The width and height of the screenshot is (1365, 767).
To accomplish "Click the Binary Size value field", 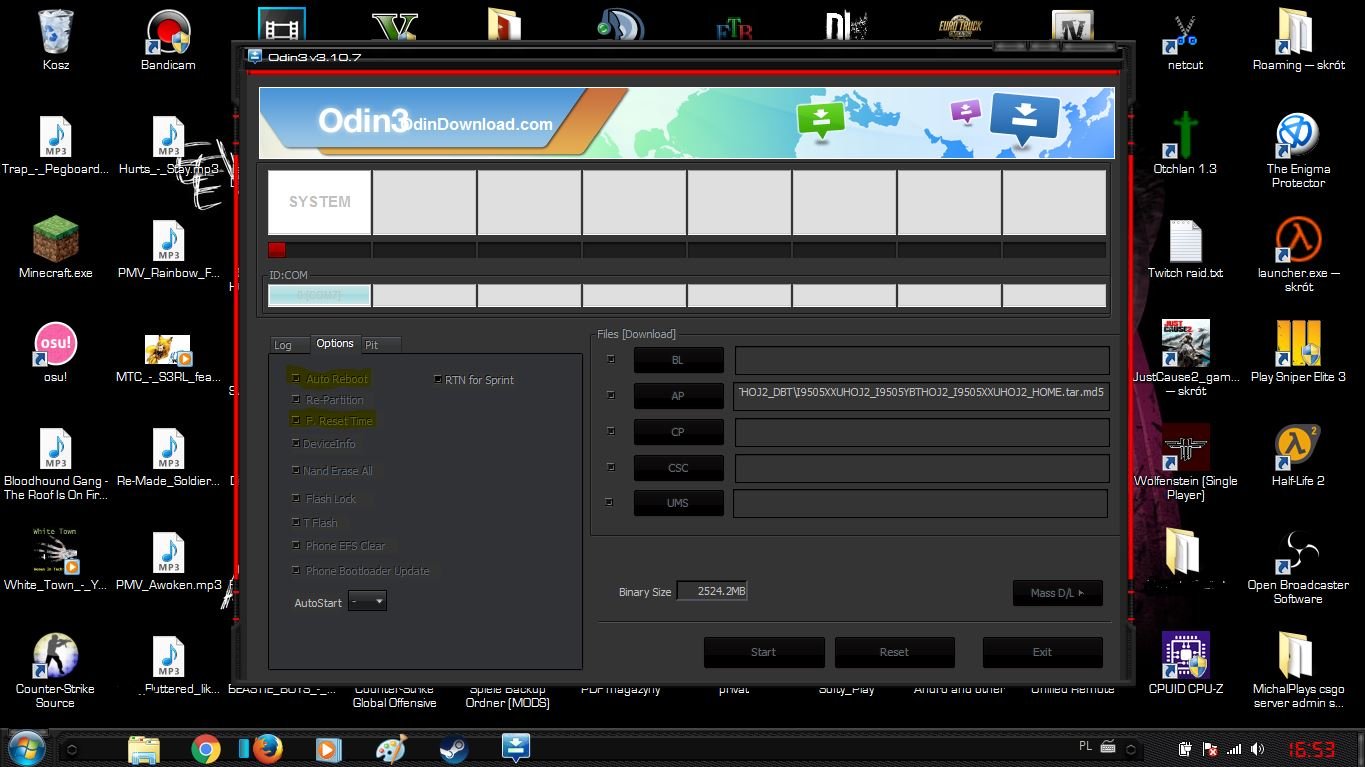I will (712, 591).
